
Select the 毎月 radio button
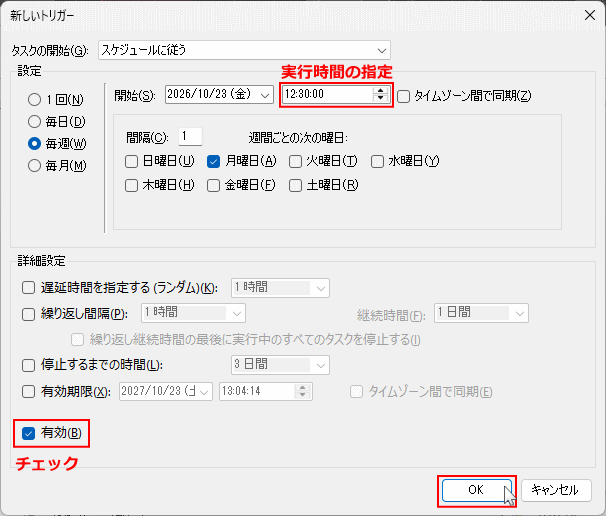[34, 166]
